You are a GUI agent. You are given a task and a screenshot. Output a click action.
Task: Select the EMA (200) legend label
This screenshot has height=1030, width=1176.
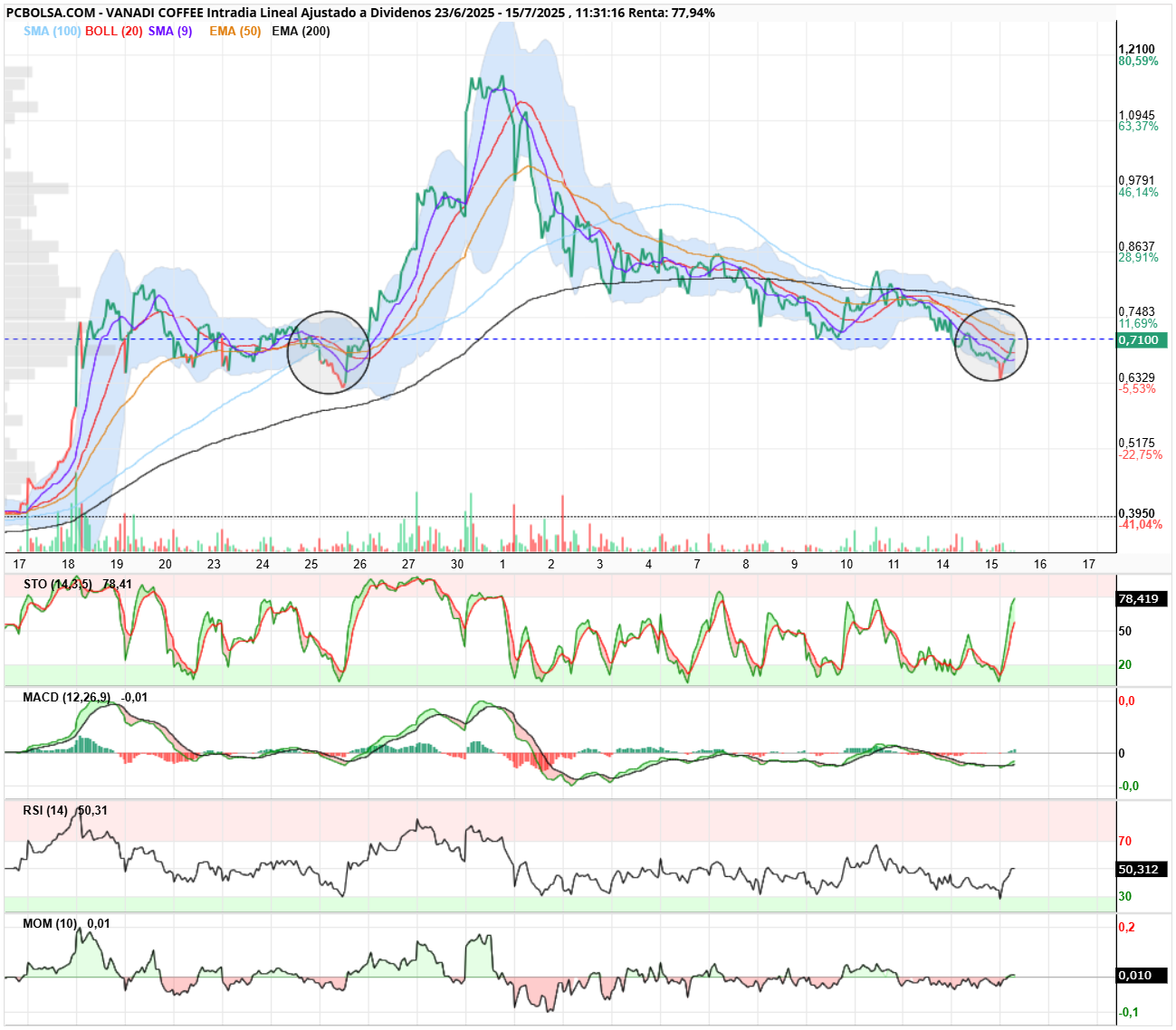(x=301, y=31)
